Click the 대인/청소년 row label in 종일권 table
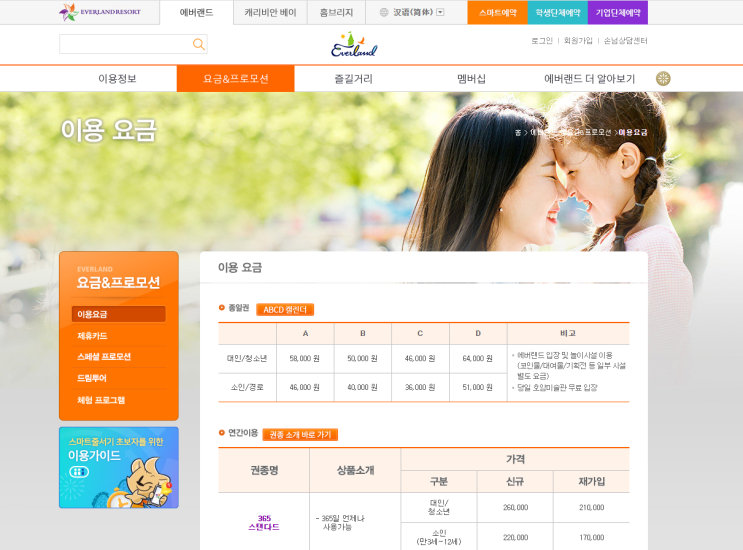The height and width of the screenshot is (550, 743). pyautogui.click(x=247, y=359)
